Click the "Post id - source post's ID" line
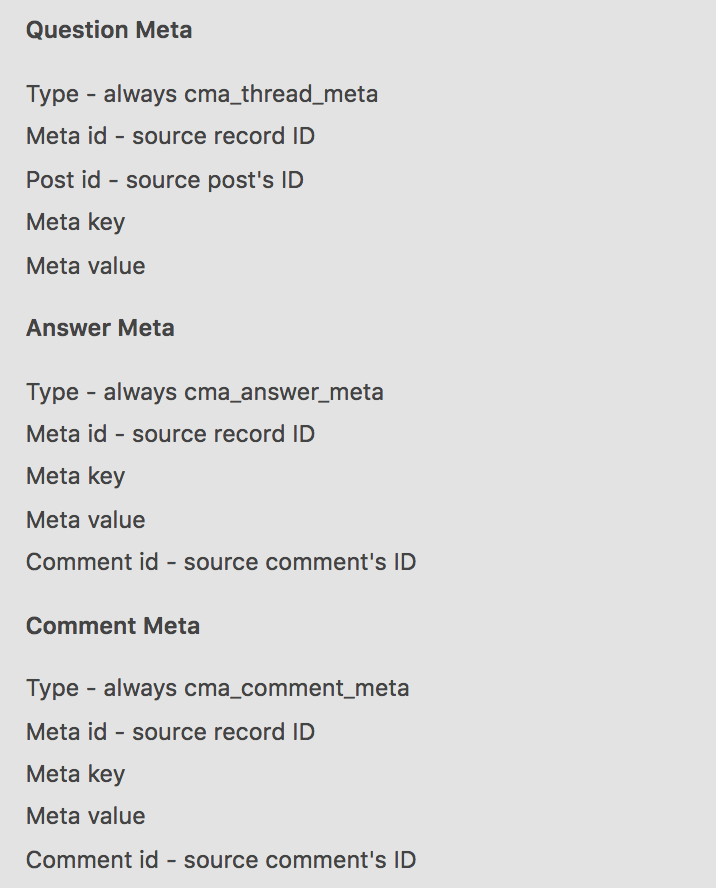This screenshot has height=888, width=716. tap(164, 180)
